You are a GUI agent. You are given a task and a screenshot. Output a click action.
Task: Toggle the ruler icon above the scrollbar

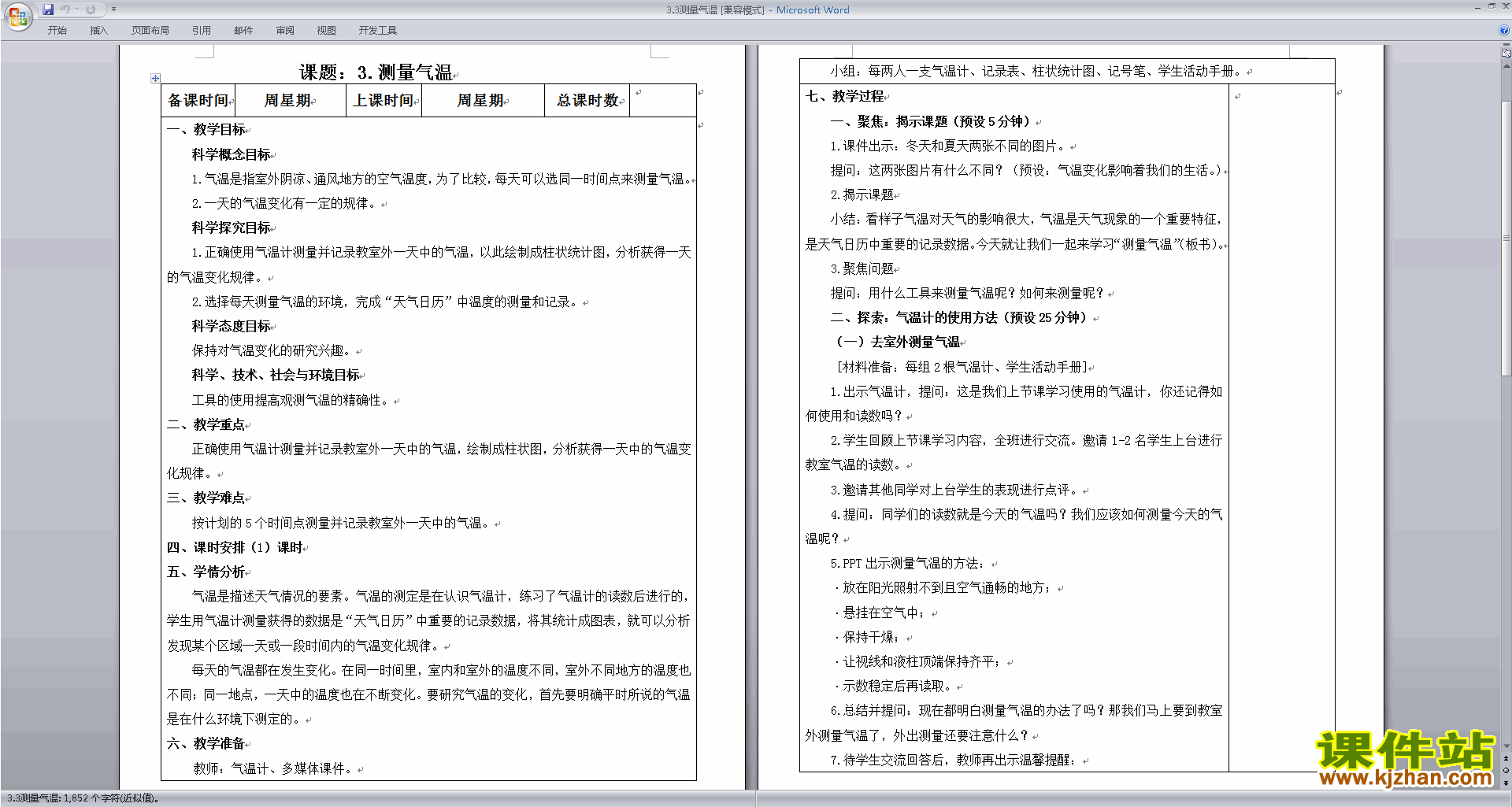(x=1506, y=54)
